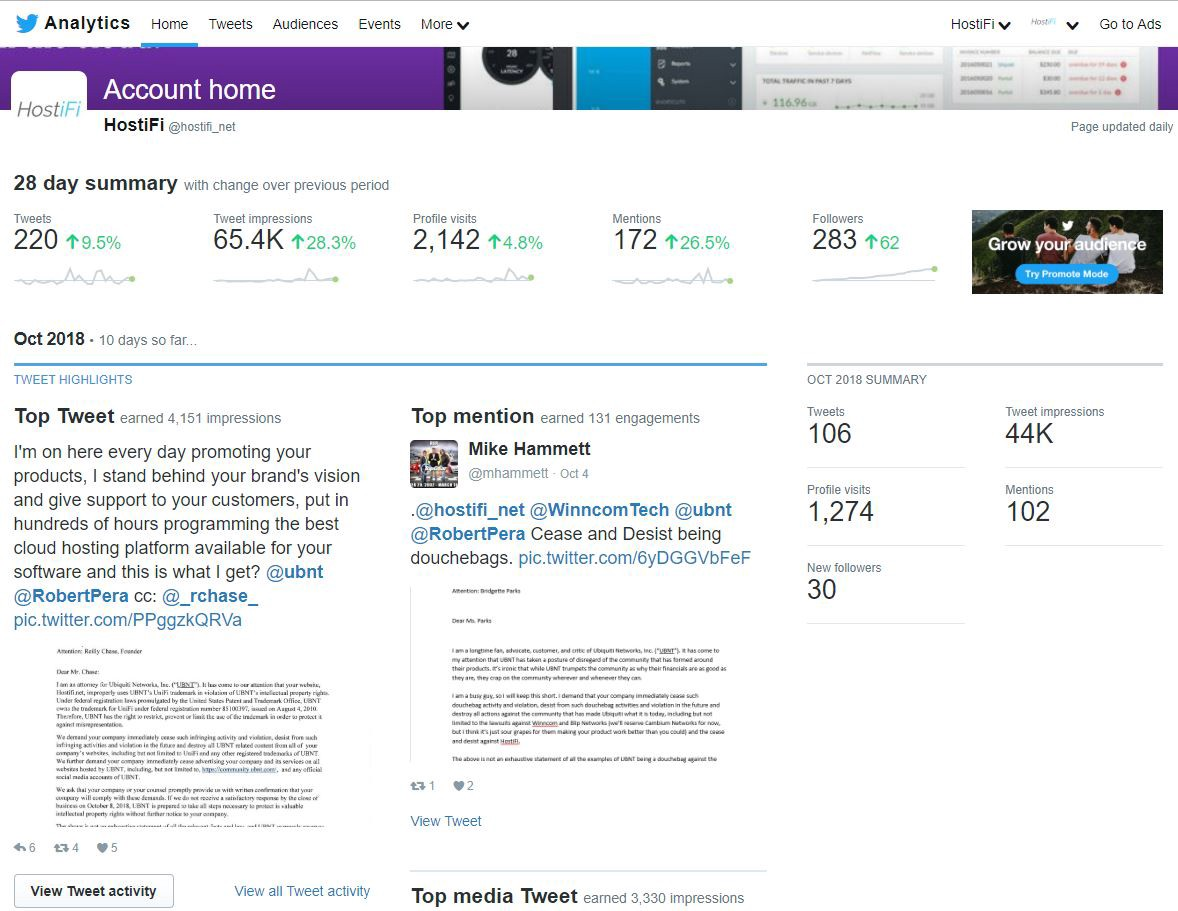Click Go to Ads link
The height and width of the screenshot is (911, 1178).
[x=1130, y=24]
